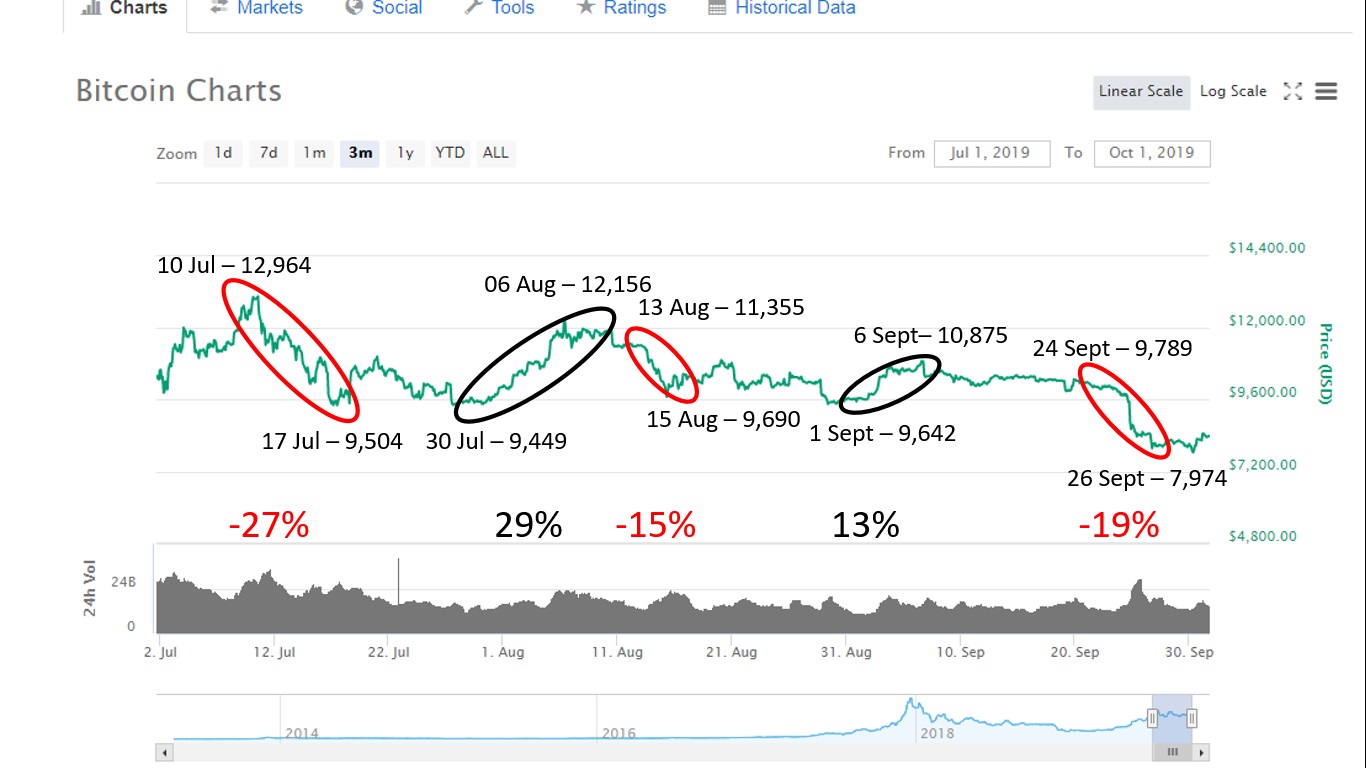Screen dimensions: 1366x768
Task: Show ALL time zoom range
Action: (495, 153)
